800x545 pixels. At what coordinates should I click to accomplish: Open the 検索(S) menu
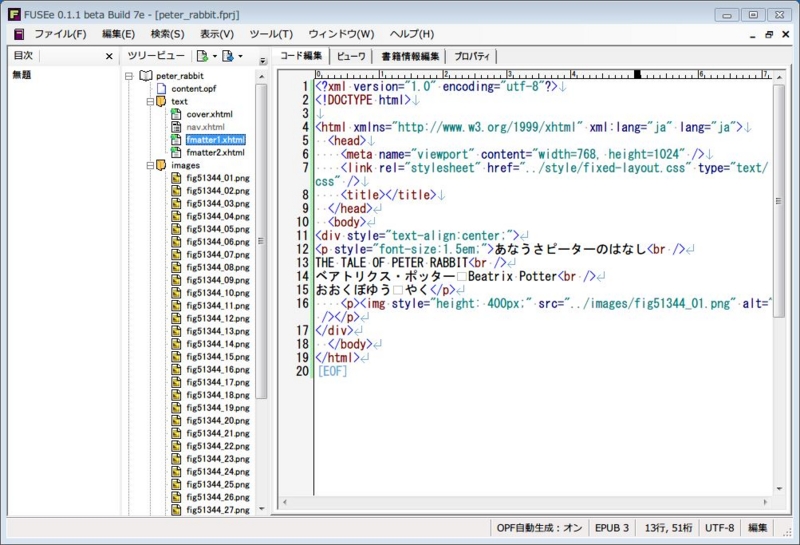(x=167, y=34)
